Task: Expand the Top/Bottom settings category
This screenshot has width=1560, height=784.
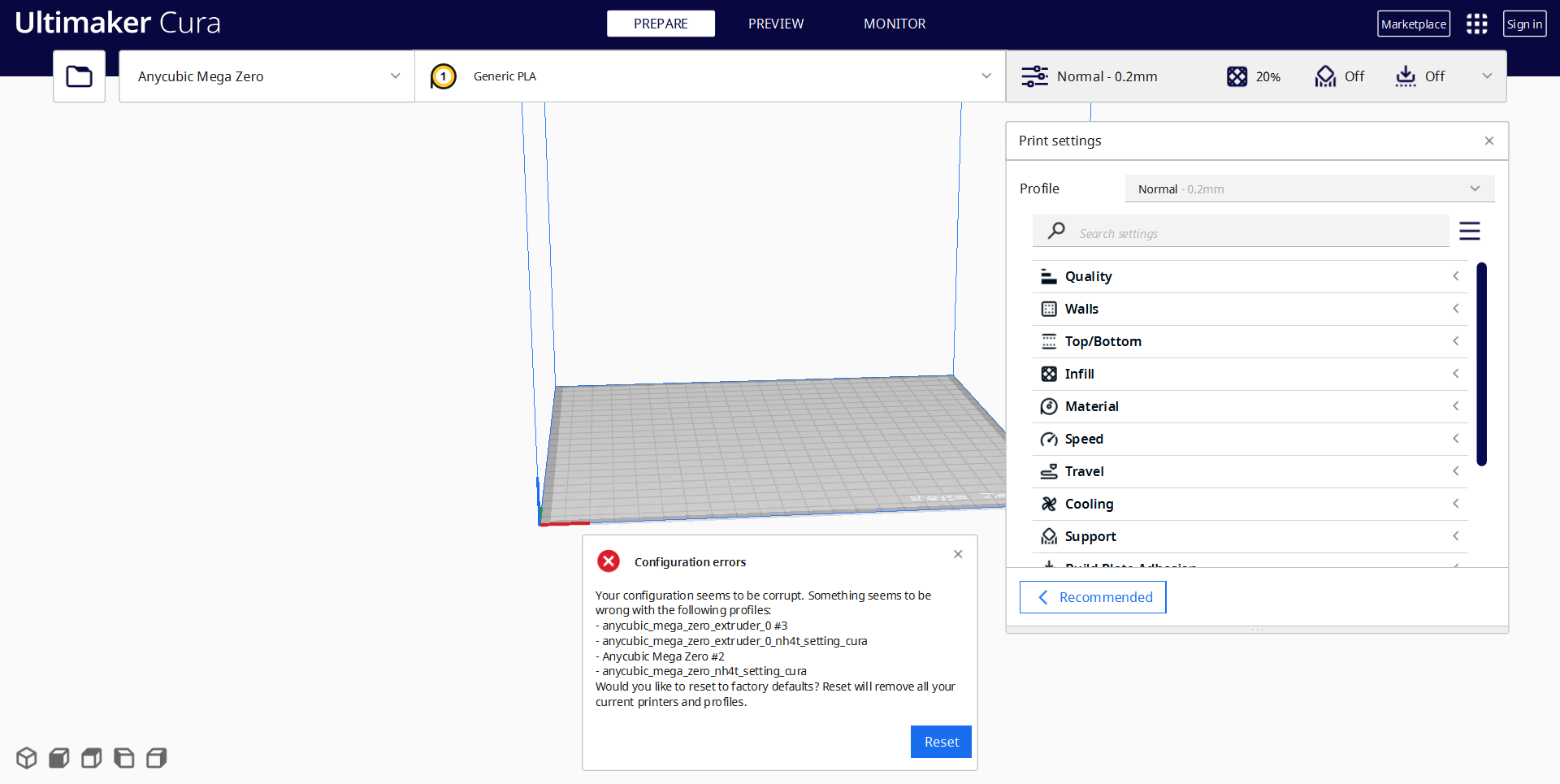Action: click(x=1250, y=341)
